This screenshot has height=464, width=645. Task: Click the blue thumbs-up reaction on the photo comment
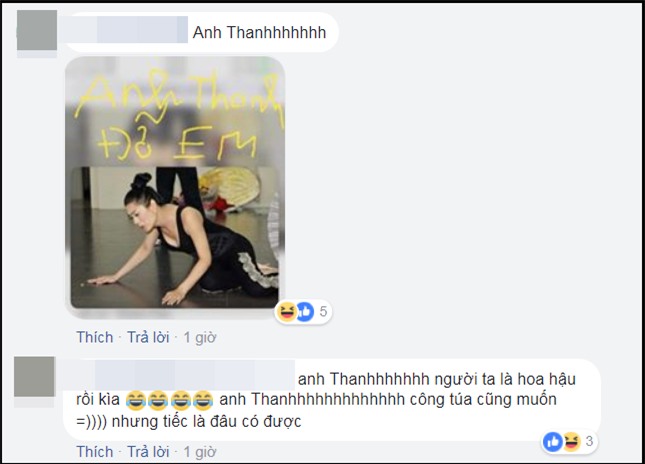(x=305, y=311)
